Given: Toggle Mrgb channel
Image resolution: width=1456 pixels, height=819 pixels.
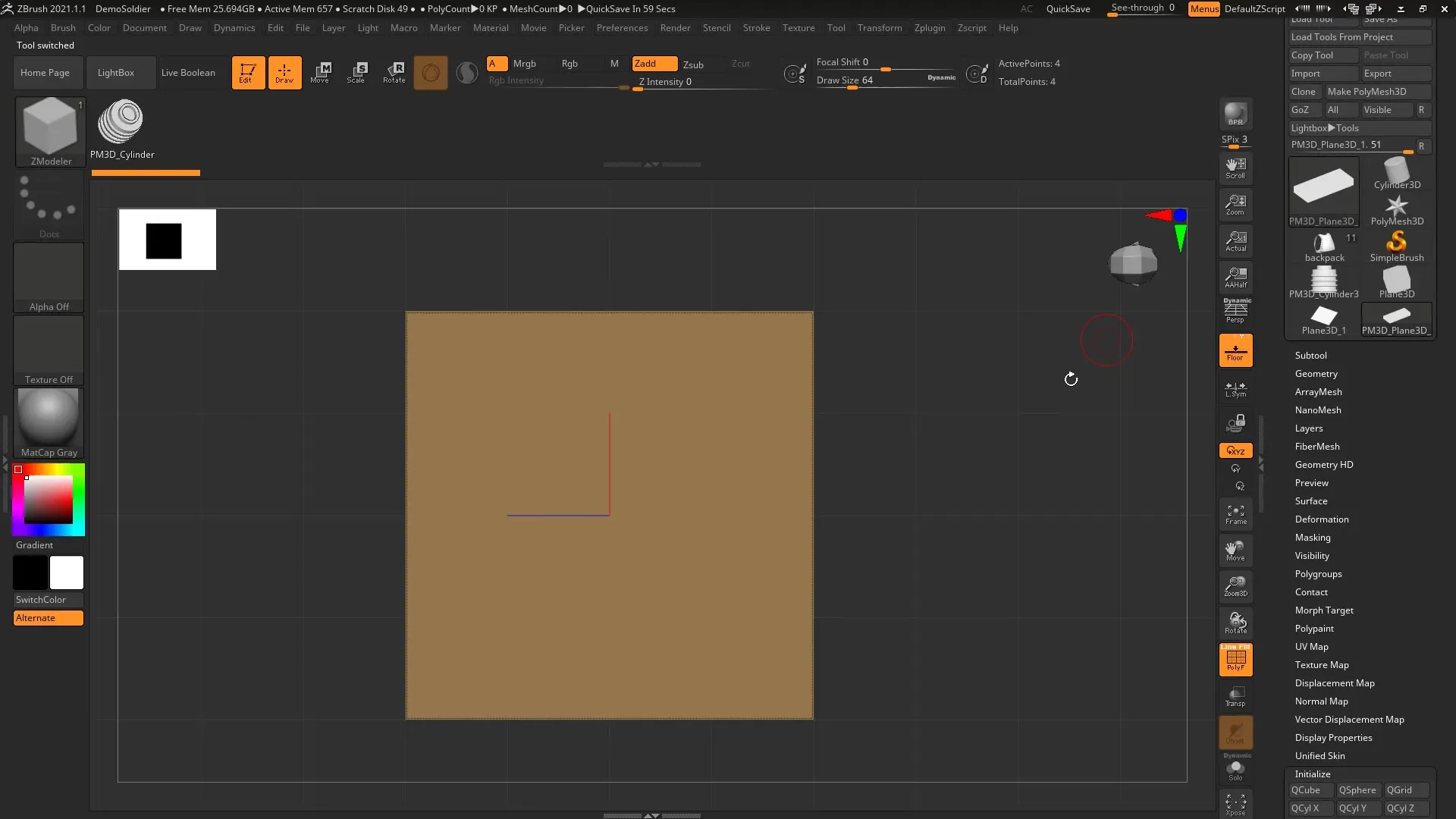Looking at the screenshot, I should tap(524, 64).
